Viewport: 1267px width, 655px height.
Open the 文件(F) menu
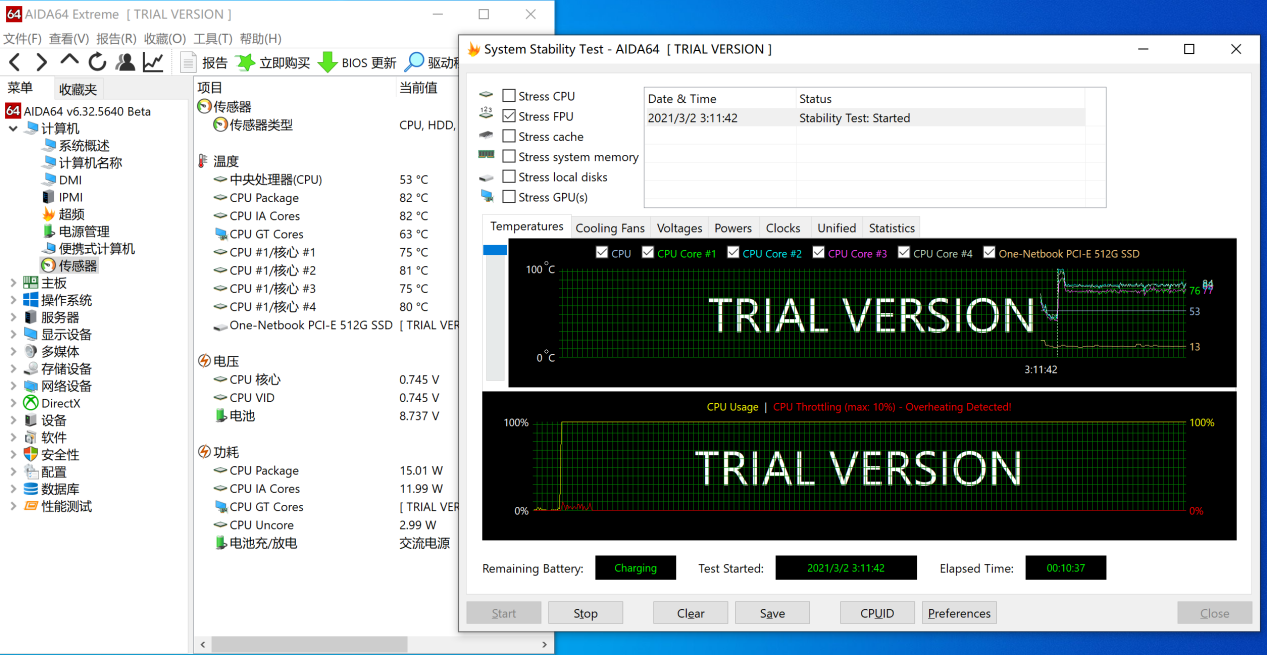22,38
